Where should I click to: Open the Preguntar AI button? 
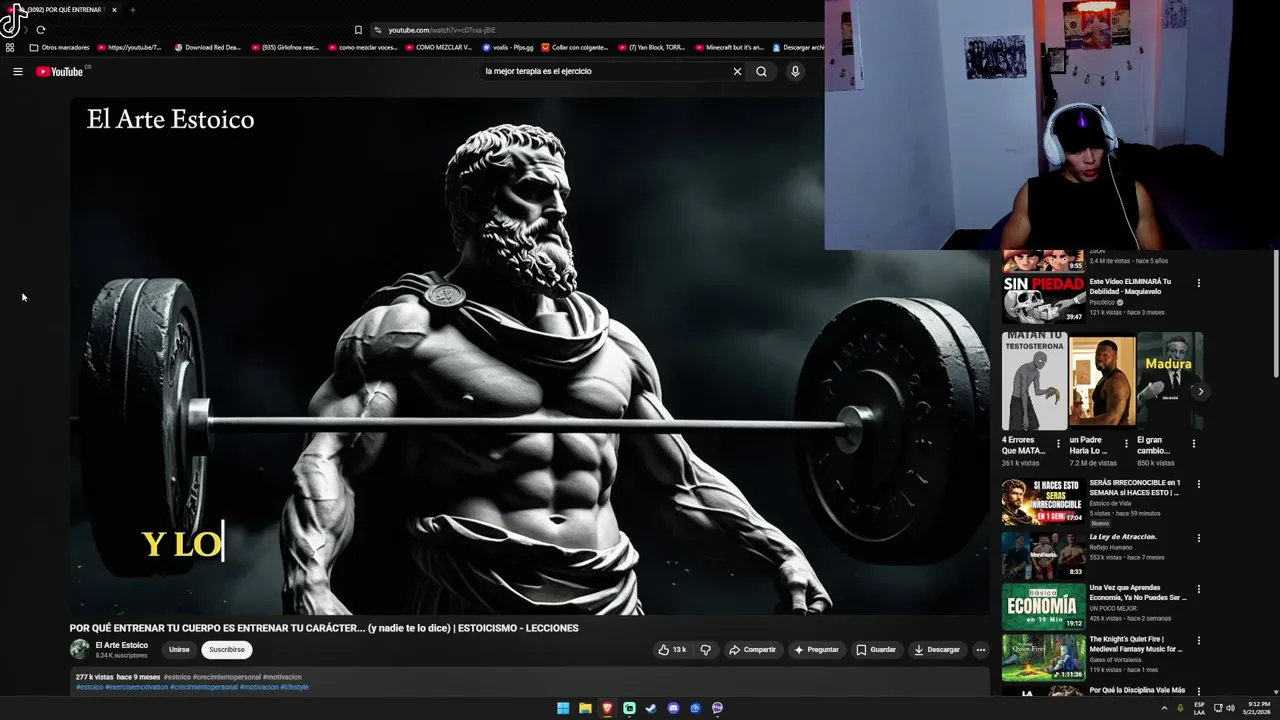click(816, 650)
